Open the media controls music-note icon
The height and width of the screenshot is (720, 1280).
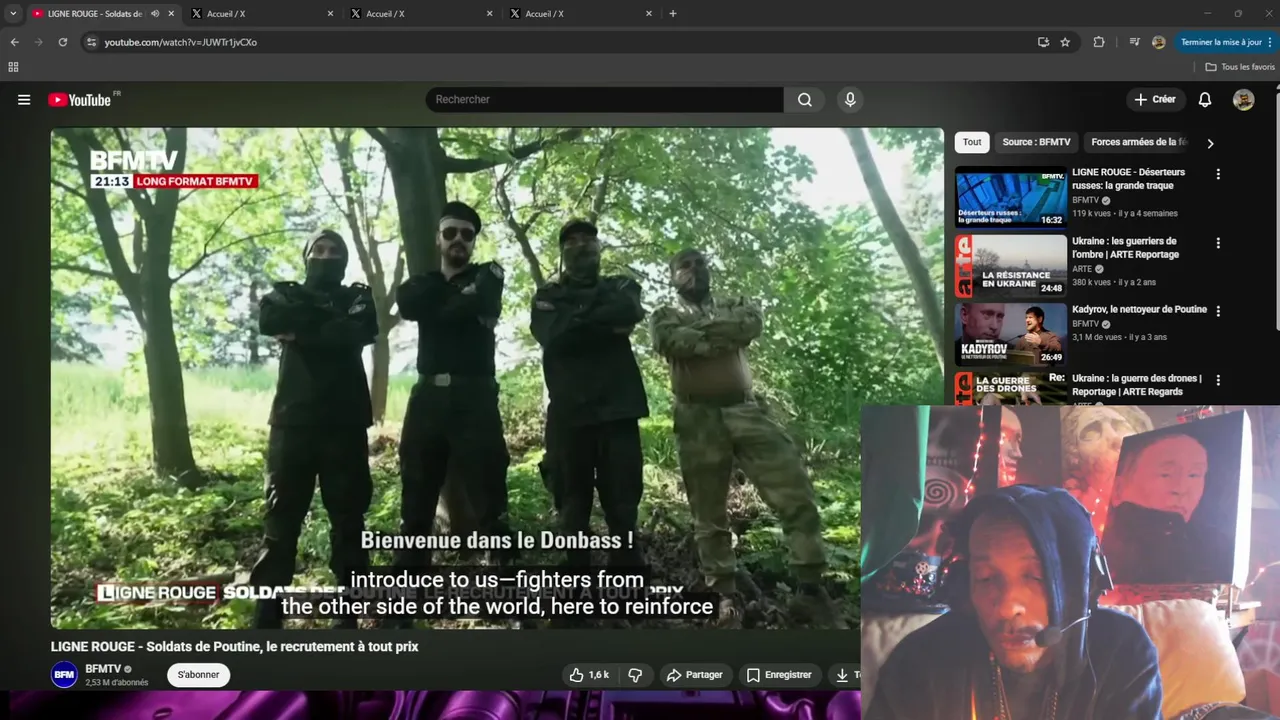click(1134, 42)
